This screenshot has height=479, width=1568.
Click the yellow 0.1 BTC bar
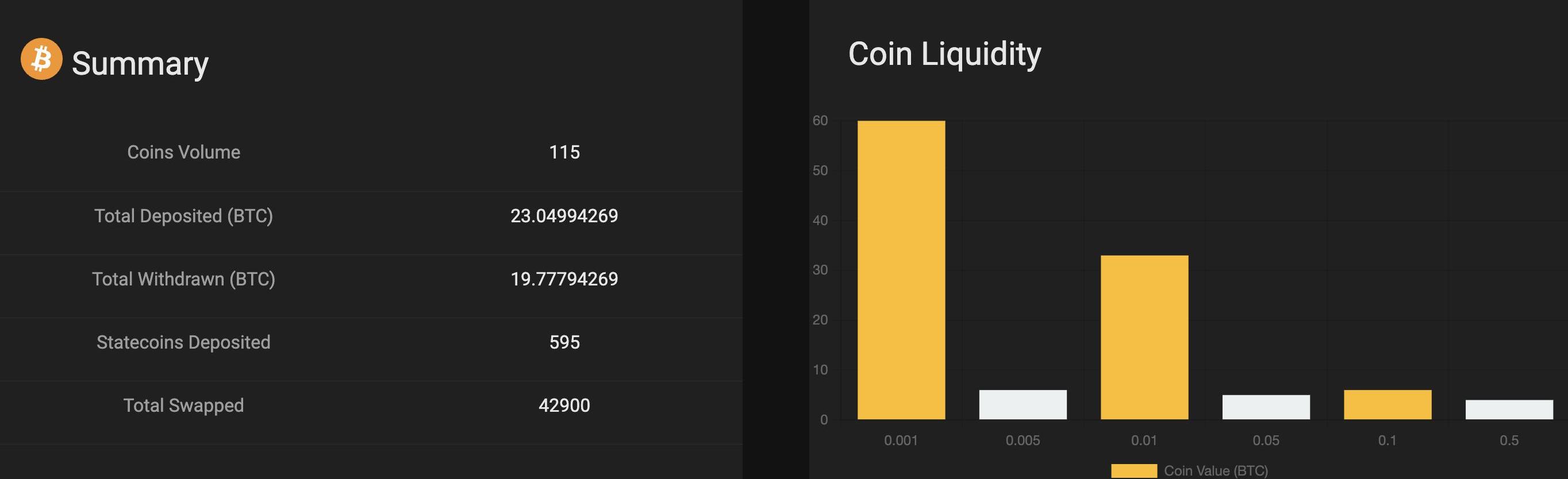pyautogui.click(x=1387, y=404)
